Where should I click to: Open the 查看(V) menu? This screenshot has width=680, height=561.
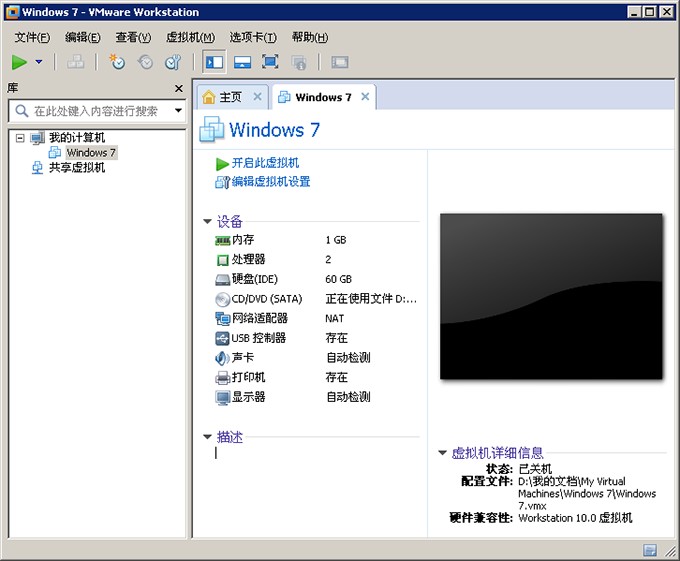[133, 37]
